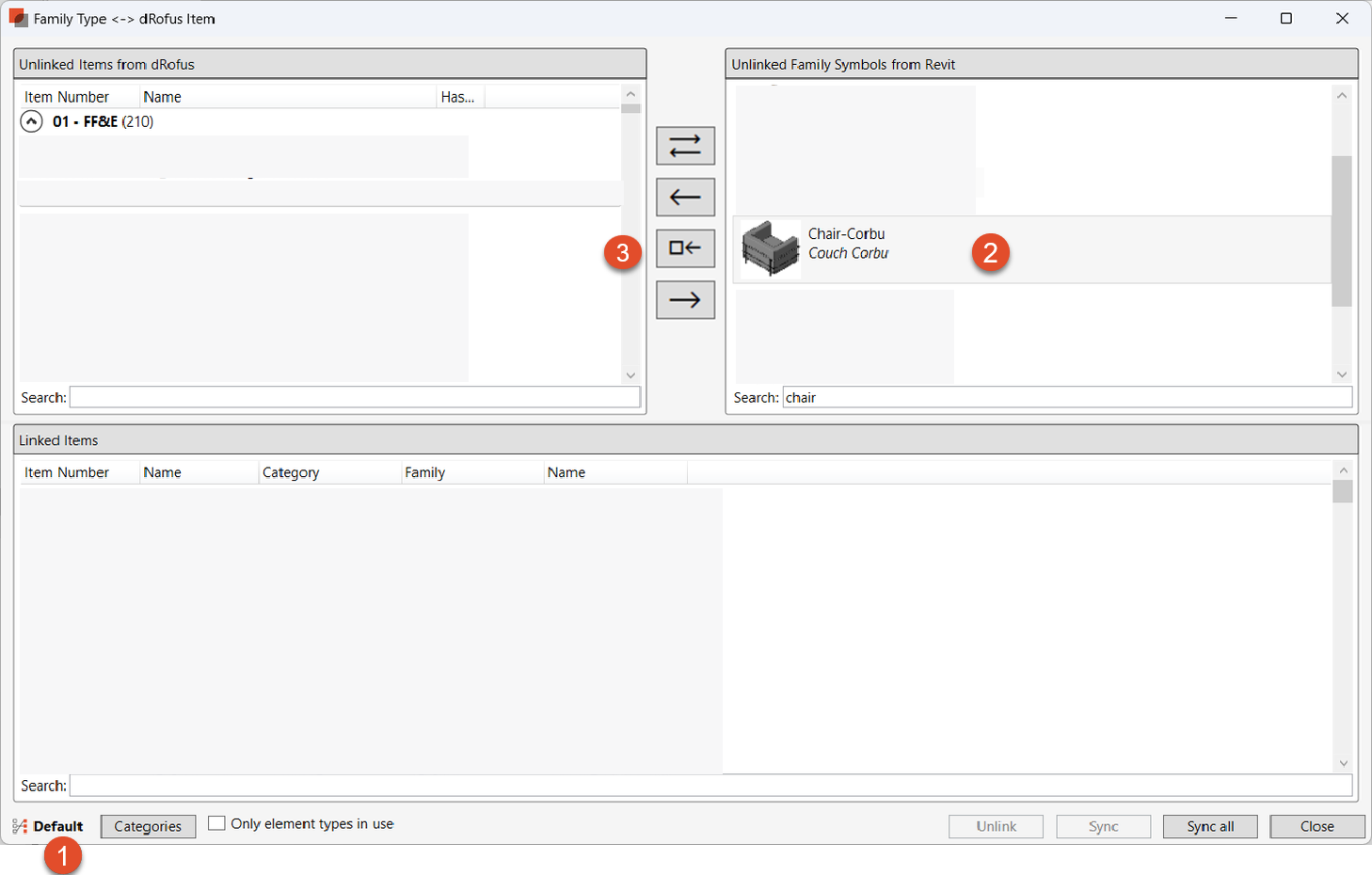This screenshot has height=875, width=1372.
Task: Sort linked items by Family column
Action: 424,472
